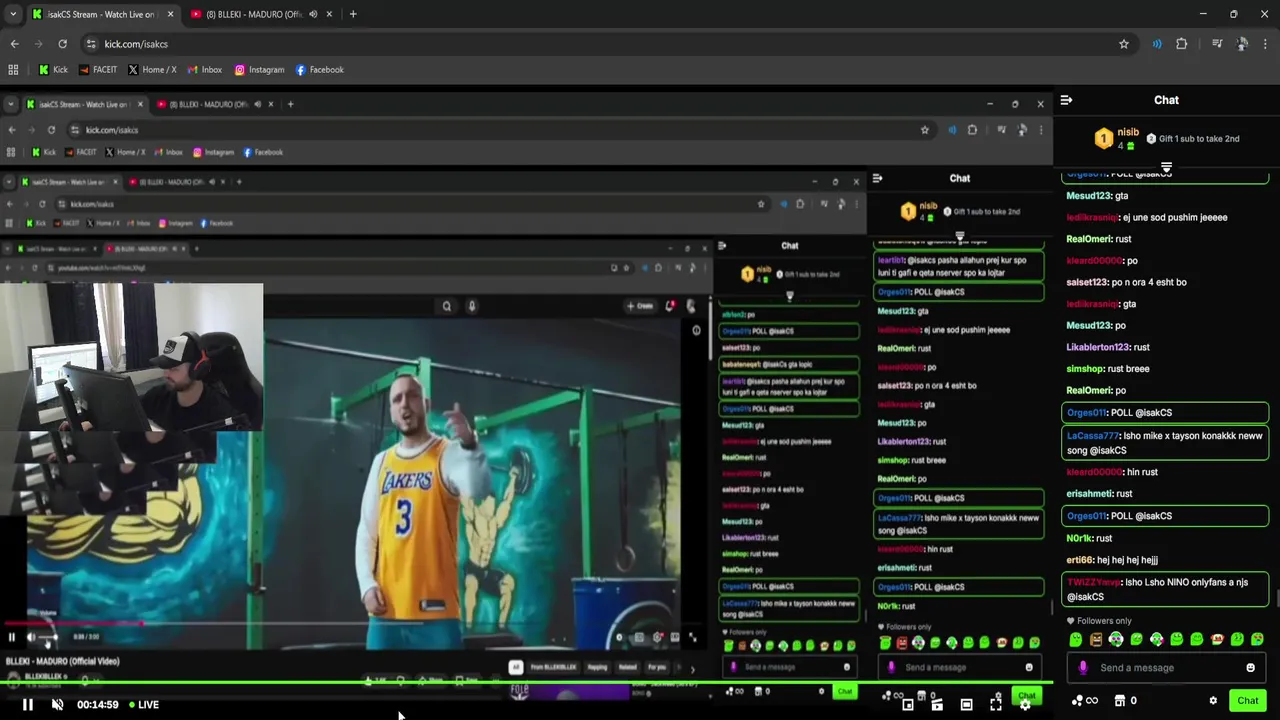Click the purple microphone icon in the message box

(x=1083, y=668)
